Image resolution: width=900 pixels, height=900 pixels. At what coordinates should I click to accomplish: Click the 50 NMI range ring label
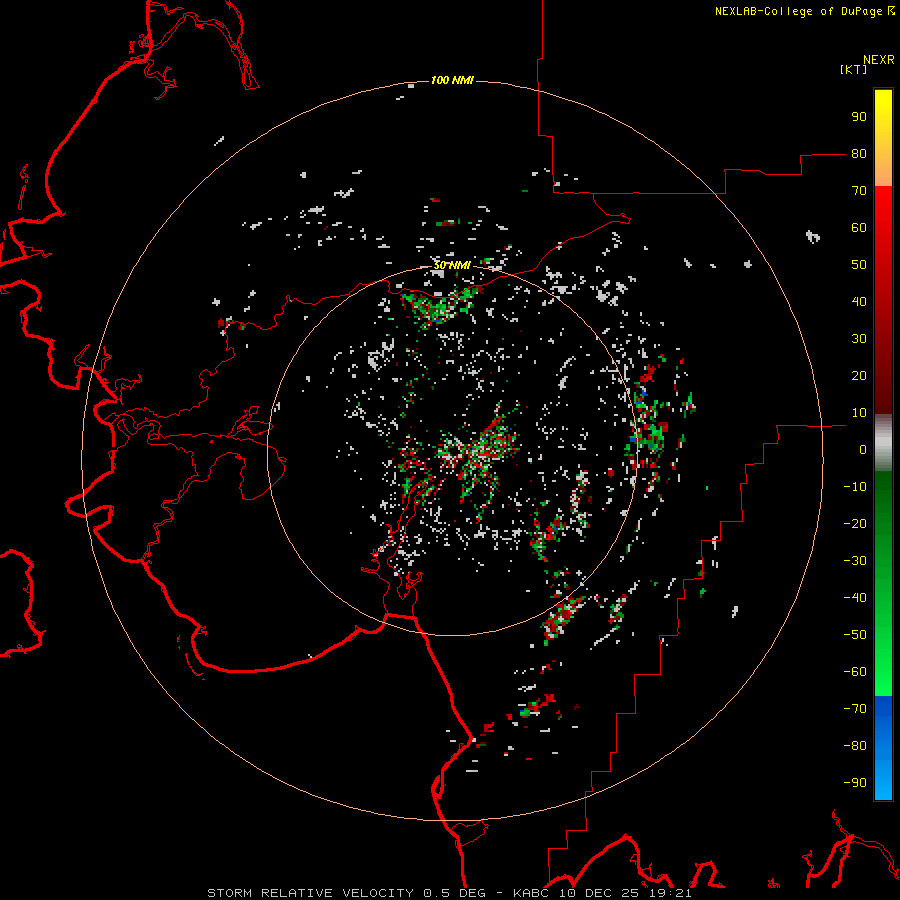(x=452, y=265)
